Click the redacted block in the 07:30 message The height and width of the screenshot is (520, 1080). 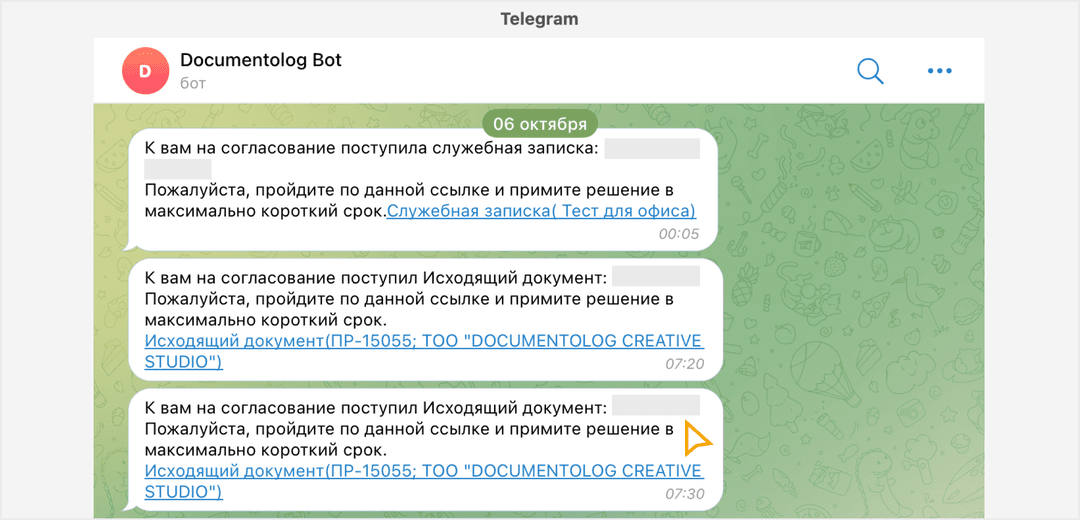click(x=656, y=407)
